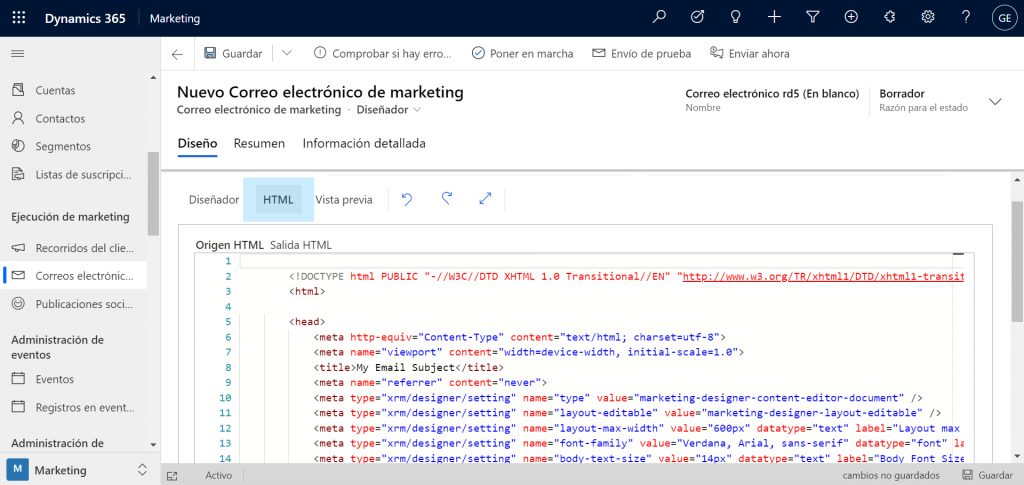Viewport: 1024px width, 485px height.
Task: Open the settings gear icon
Action: pos(928,18)
